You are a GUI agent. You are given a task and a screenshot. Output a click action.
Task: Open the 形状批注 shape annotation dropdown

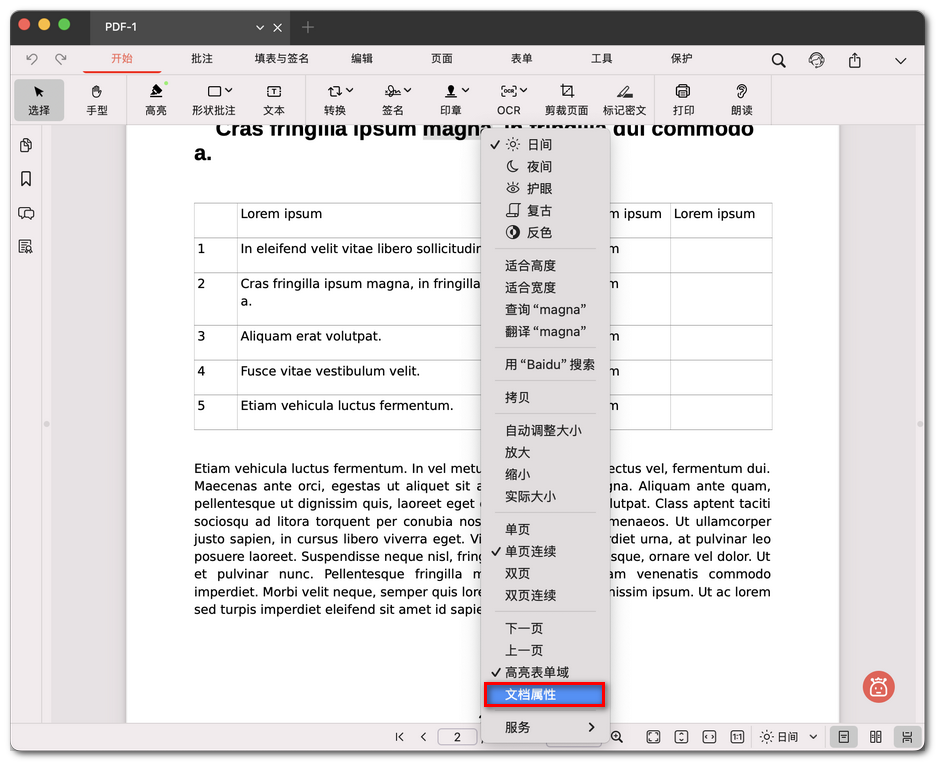(x=213, y=99)
